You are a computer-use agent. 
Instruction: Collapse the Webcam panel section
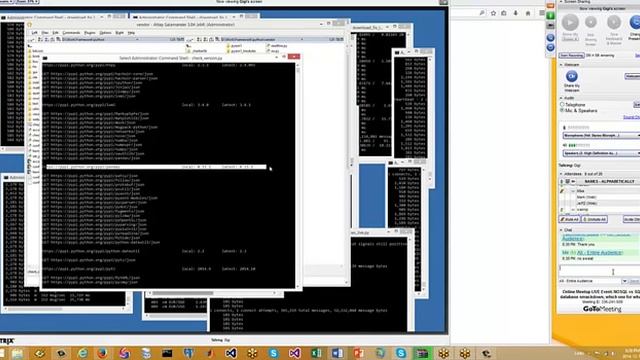tap(561, 64)
